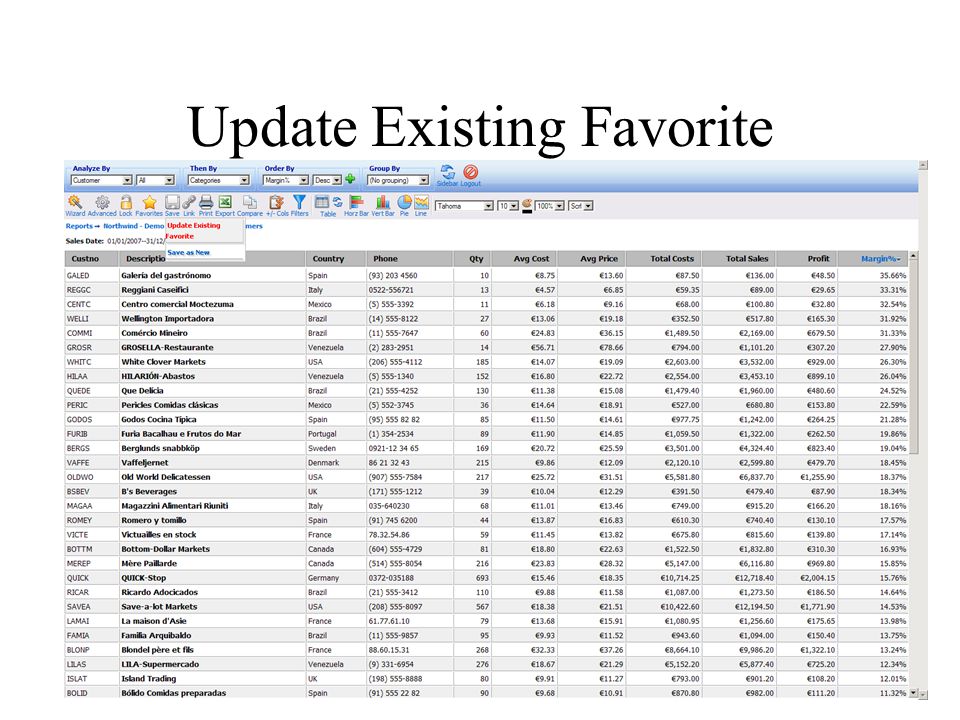The width and height of the screenshot is (960, 720).
Task: Click the table scrollbar up arrow
Action: [913, 256]
